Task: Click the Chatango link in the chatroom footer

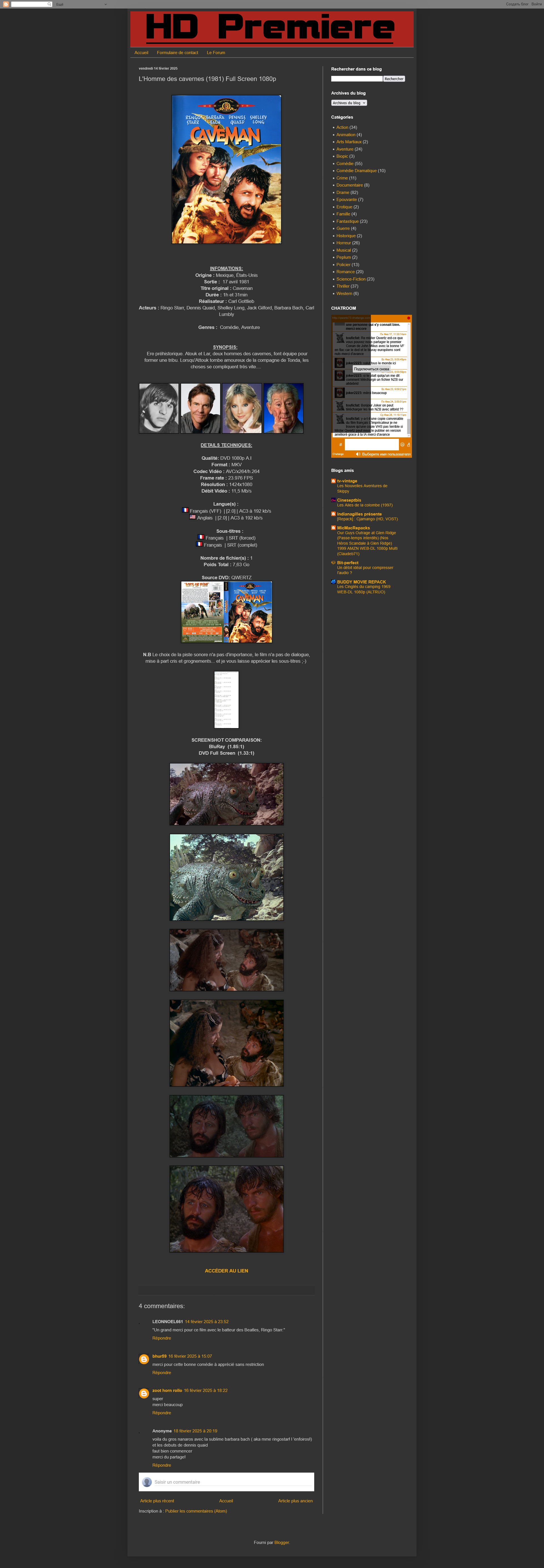Action: point(338,454)
